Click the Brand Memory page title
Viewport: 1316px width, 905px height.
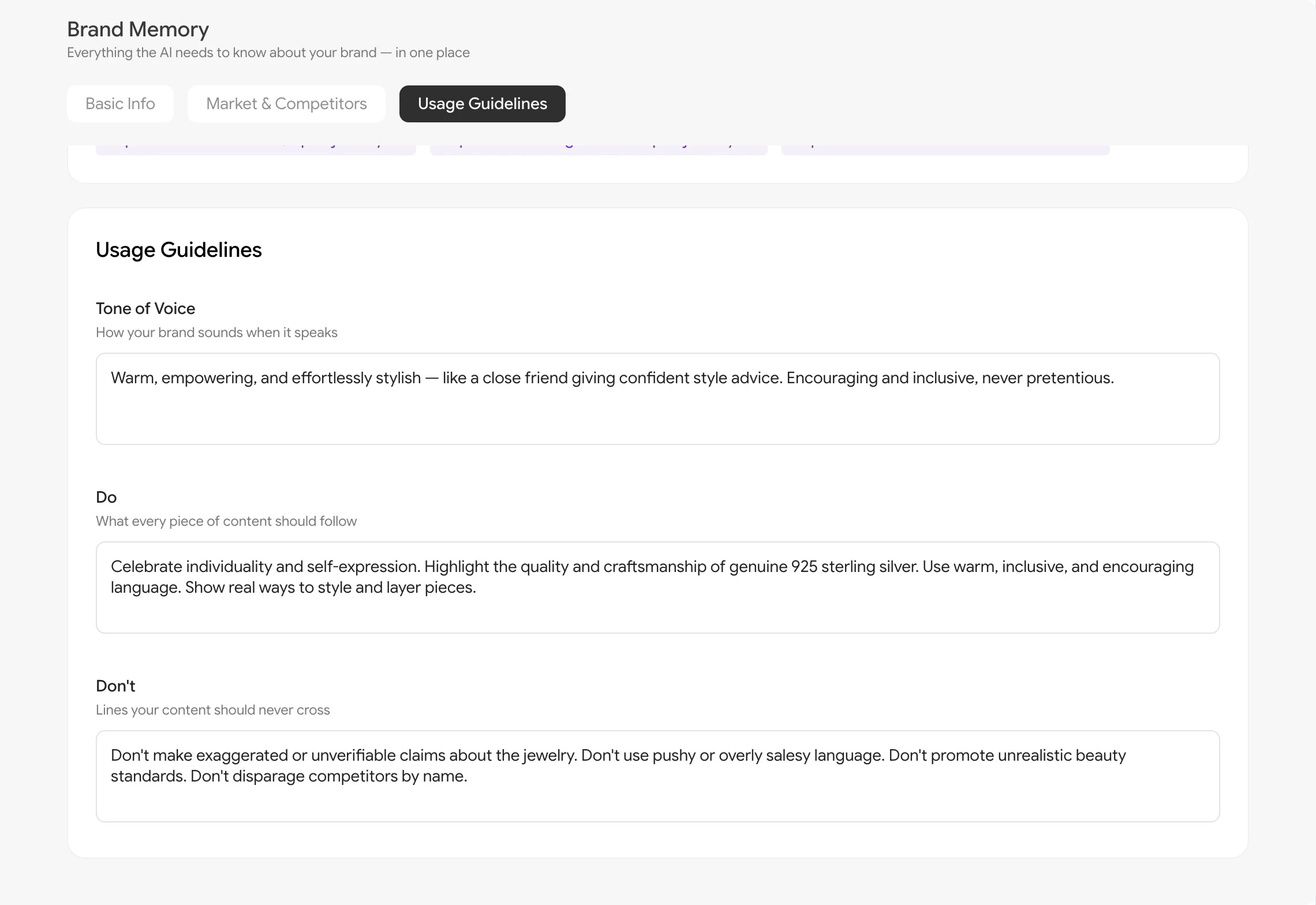138,29
